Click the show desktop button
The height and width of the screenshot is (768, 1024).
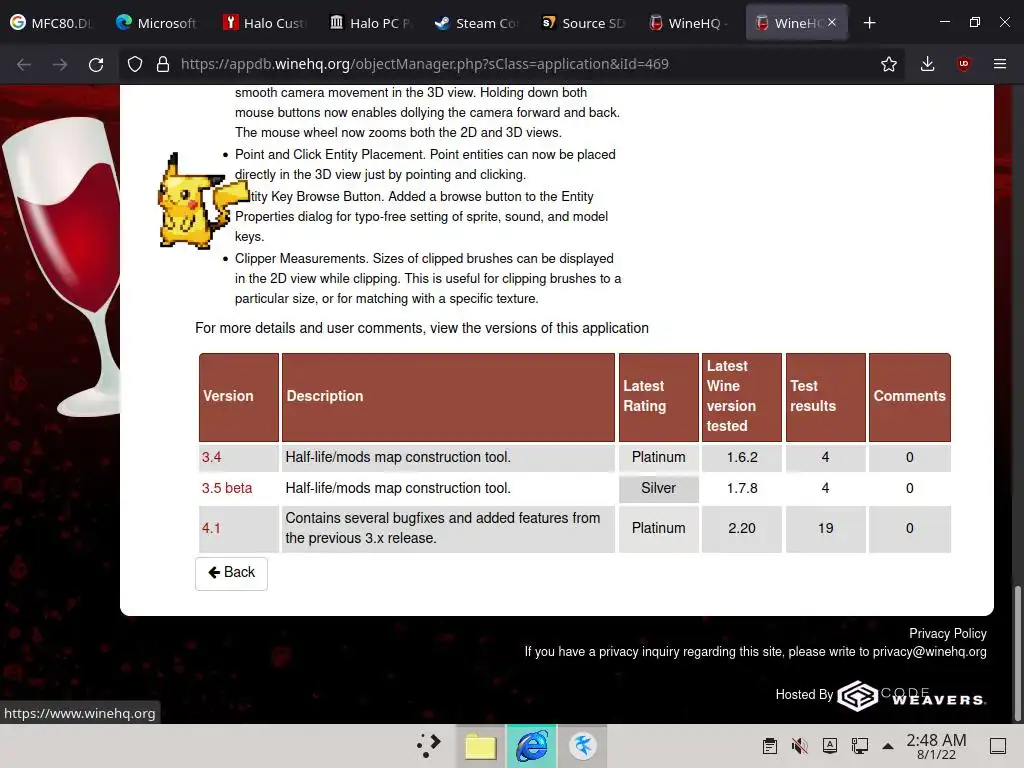pos(998,746)
